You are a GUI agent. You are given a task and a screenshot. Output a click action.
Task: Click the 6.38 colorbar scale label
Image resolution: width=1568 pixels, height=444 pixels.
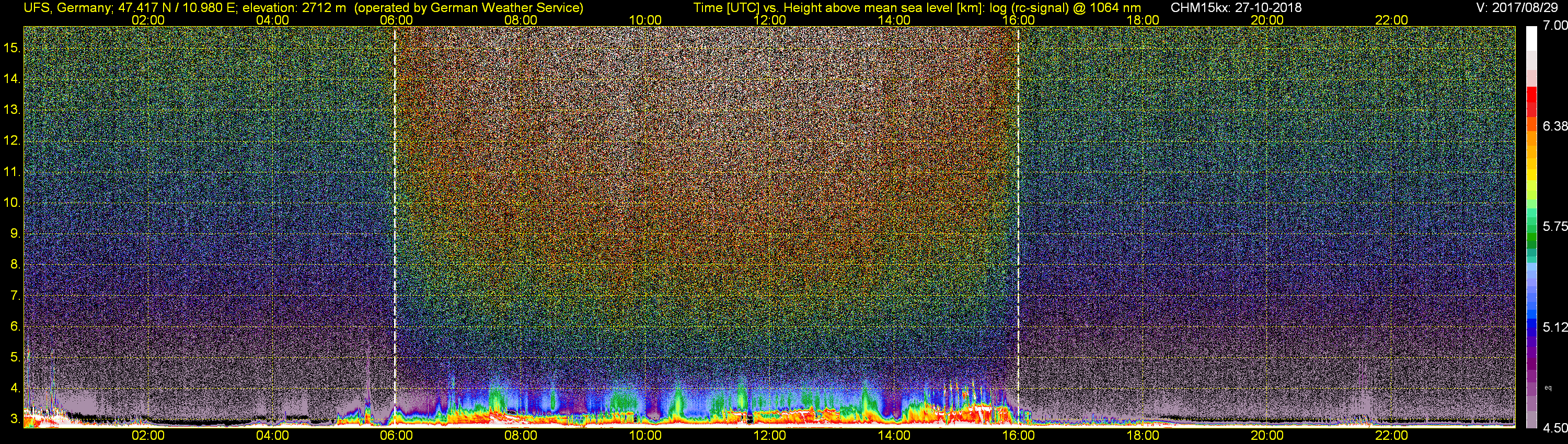[x=1555, y=126]
